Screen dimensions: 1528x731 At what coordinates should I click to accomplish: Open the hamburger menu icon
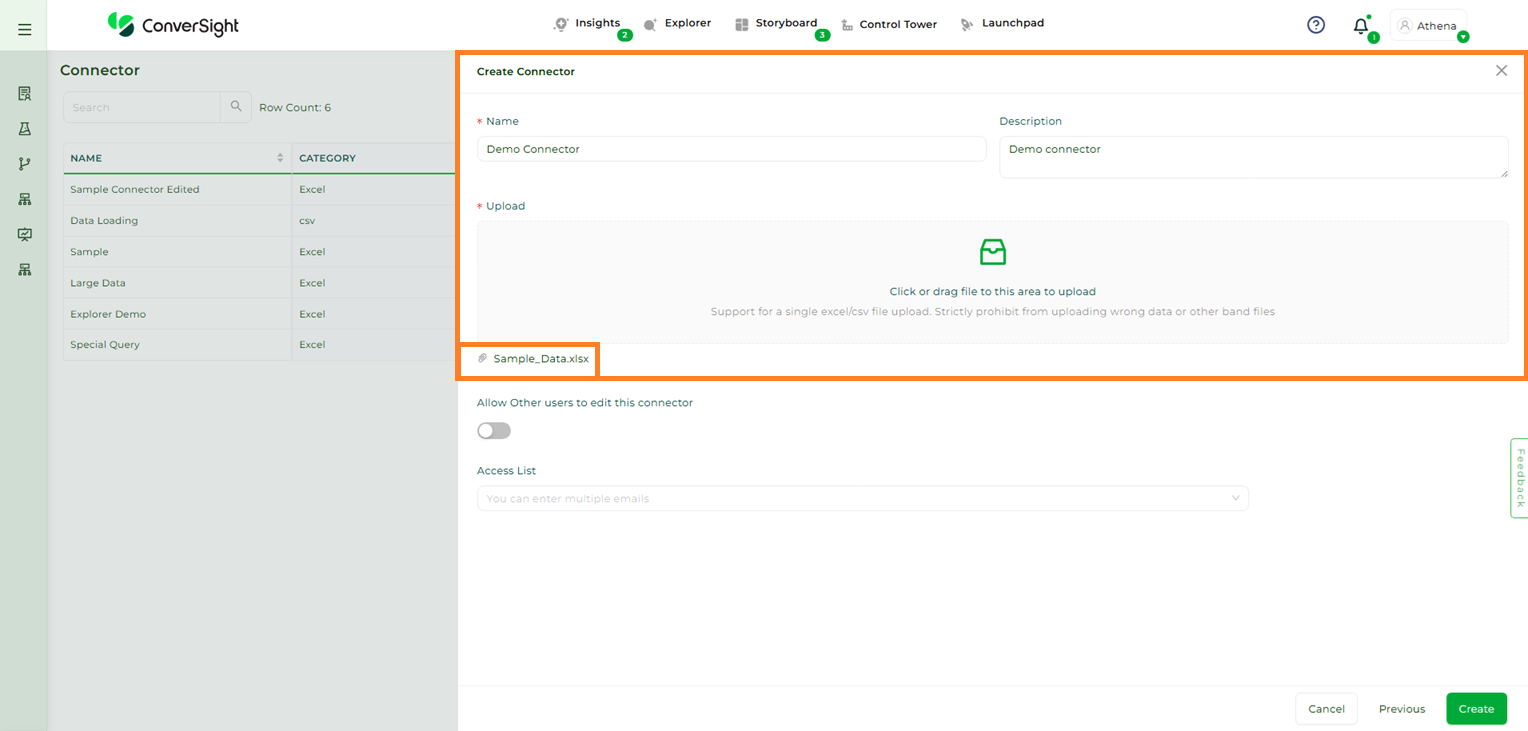24,30
